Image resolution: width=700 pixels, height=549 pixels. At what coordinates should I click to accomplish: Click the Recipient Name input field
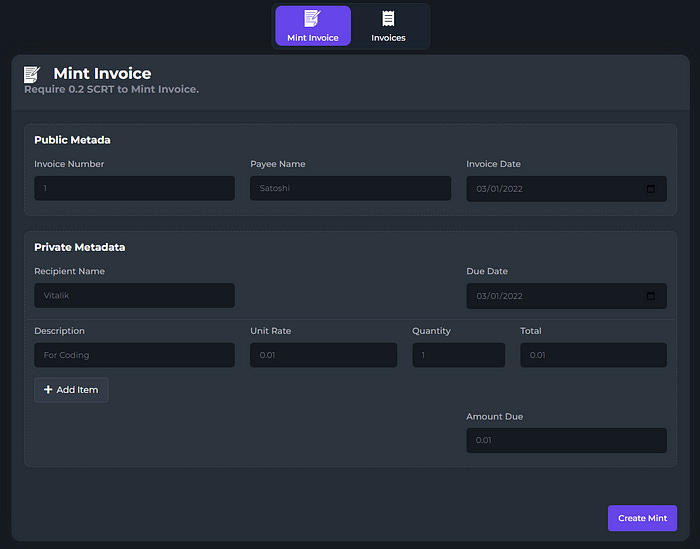point(134,295)
